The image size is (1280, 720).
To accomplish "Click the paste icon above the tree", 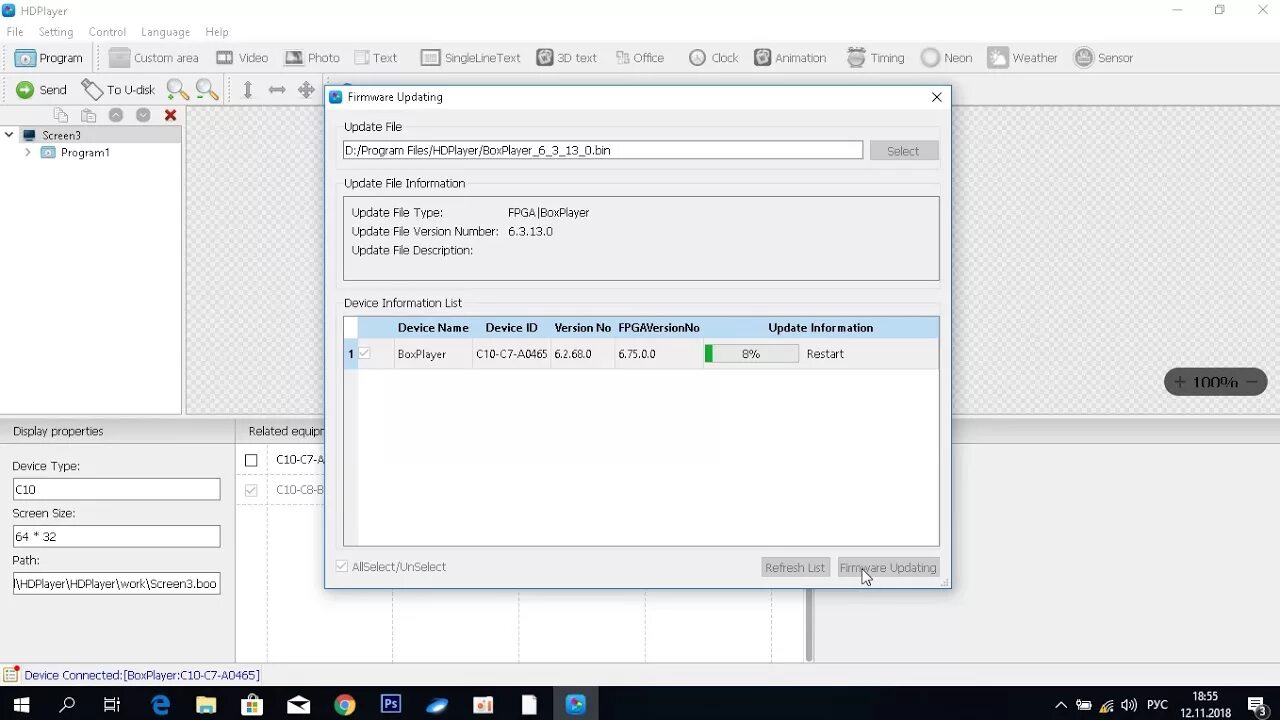I will (88, 115).
